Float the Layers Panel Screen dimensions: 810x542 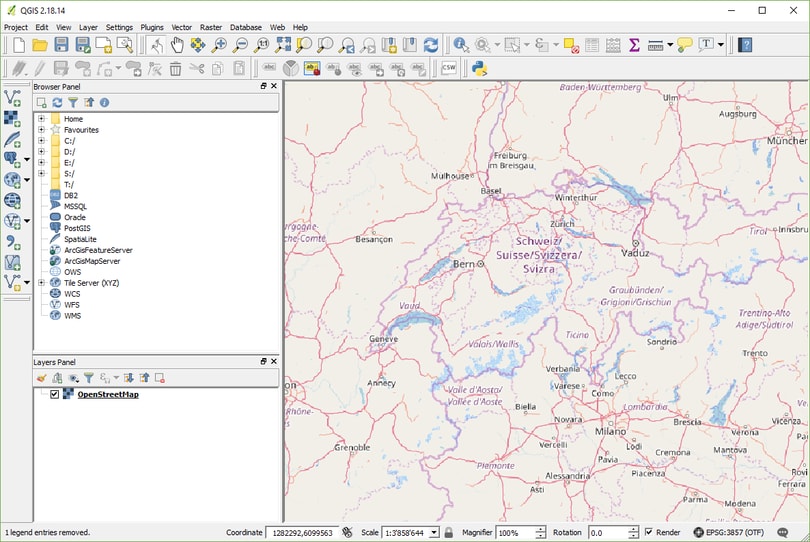click(263, 362)
